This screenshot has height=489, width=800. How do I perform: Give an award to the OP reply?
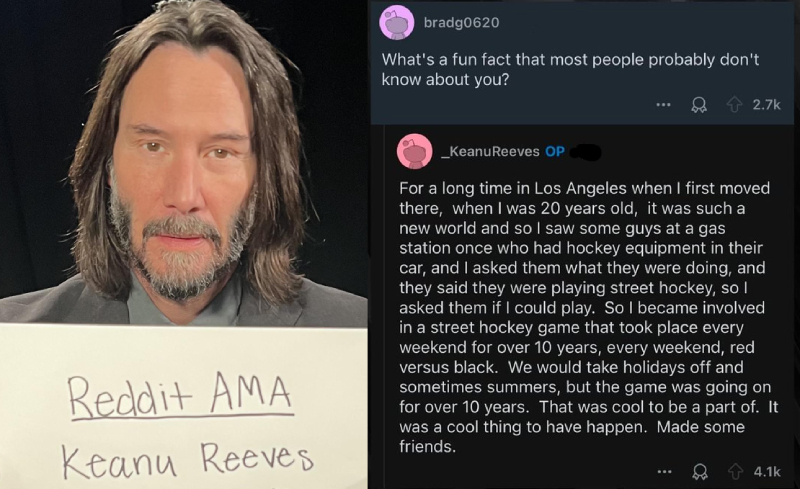pos(700,472)
